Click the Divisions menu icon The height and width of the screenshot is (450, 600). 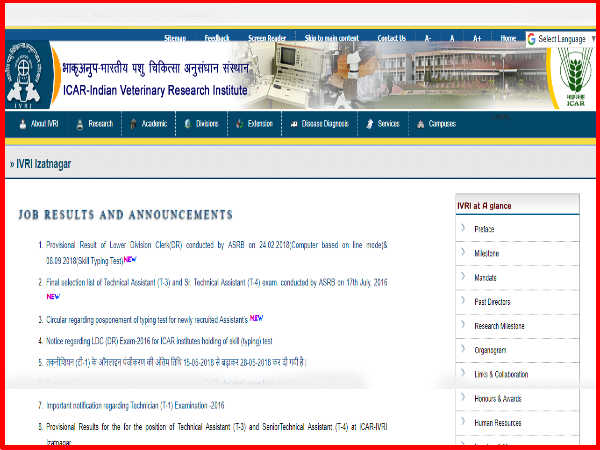(x=188, y=124)
